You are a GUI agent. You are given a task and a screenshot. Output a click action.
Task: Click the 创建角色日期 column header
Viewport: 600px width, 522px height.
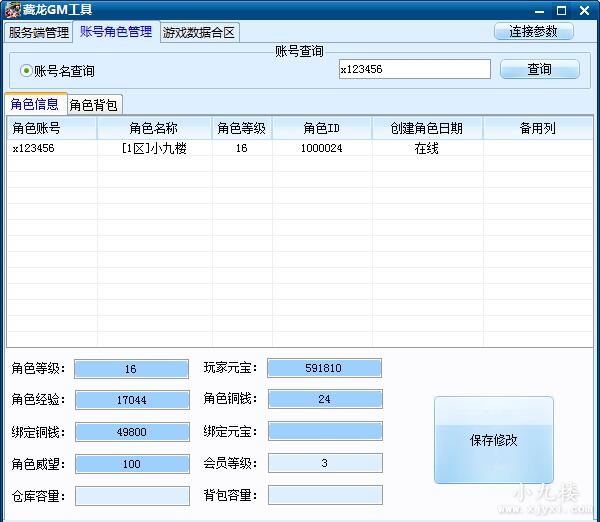pos(427,129)
